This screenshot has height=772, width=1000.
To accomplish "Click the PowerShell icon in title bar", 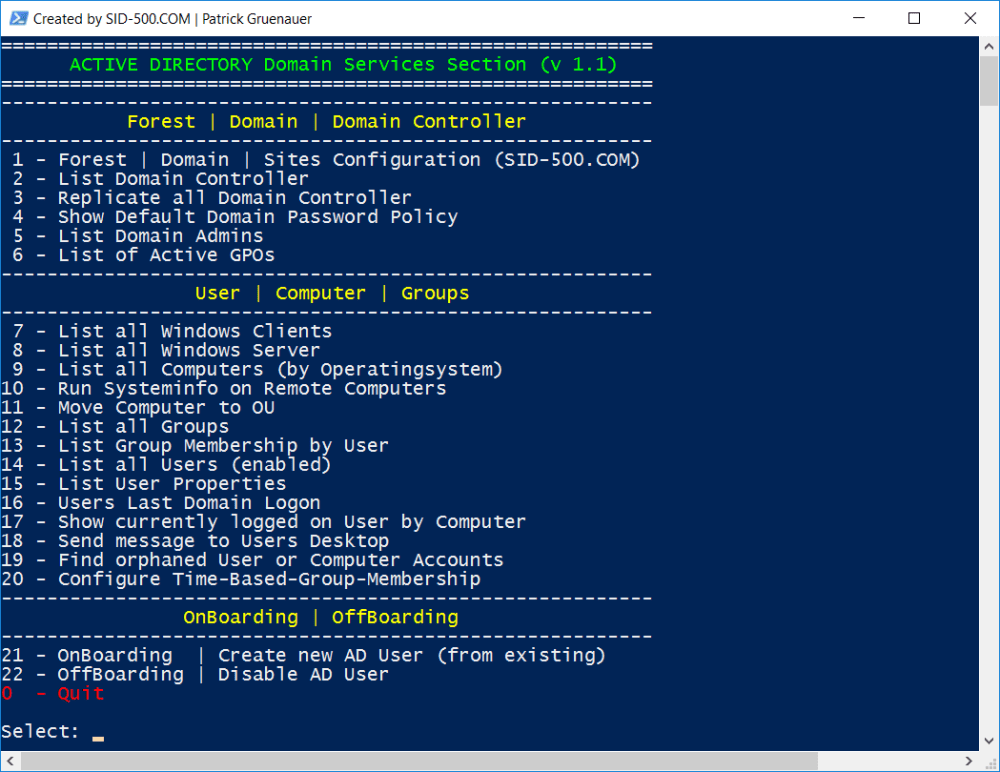I will 17,19.
